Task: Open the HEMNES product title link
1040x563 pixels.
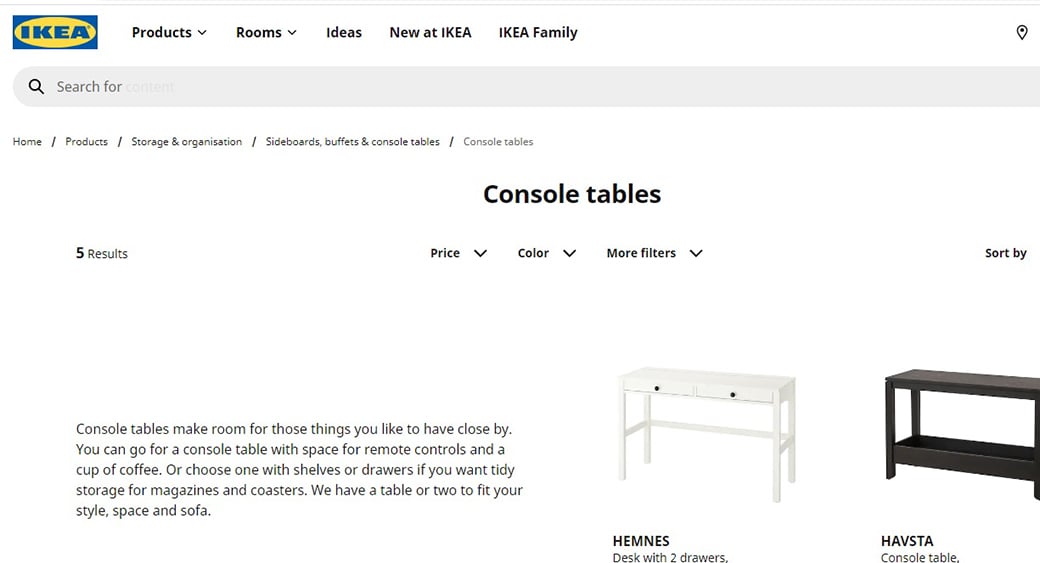Action: pyautogui.click(x=641, y=541)
